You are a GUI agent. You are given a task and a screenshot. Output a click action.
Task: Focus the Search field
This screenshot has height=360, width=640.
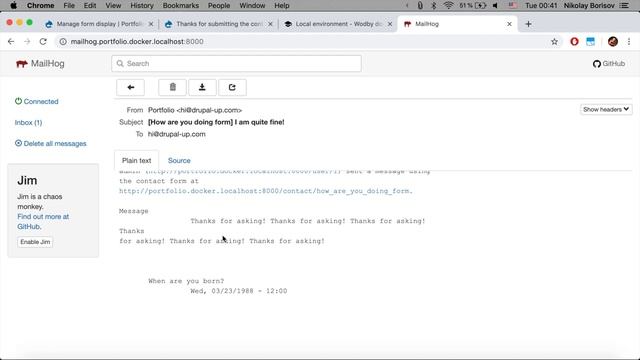coord(236,64)
